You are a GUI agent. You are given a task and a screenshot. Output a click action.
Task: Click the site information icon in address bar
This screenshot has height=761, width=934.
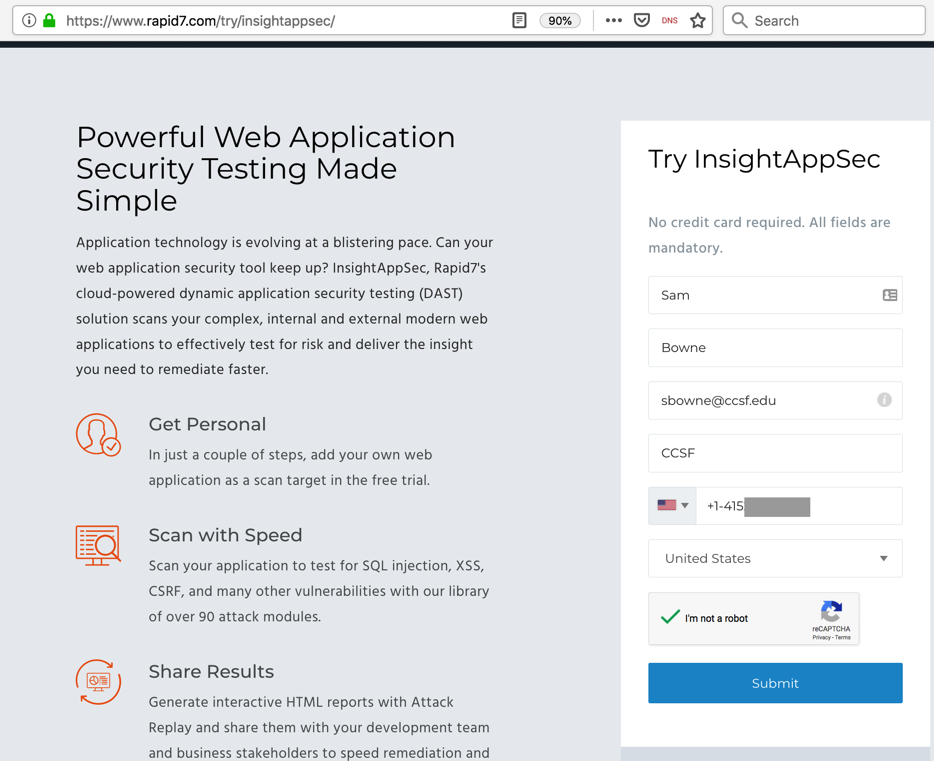pyautogui.click(x=29, y=20)
